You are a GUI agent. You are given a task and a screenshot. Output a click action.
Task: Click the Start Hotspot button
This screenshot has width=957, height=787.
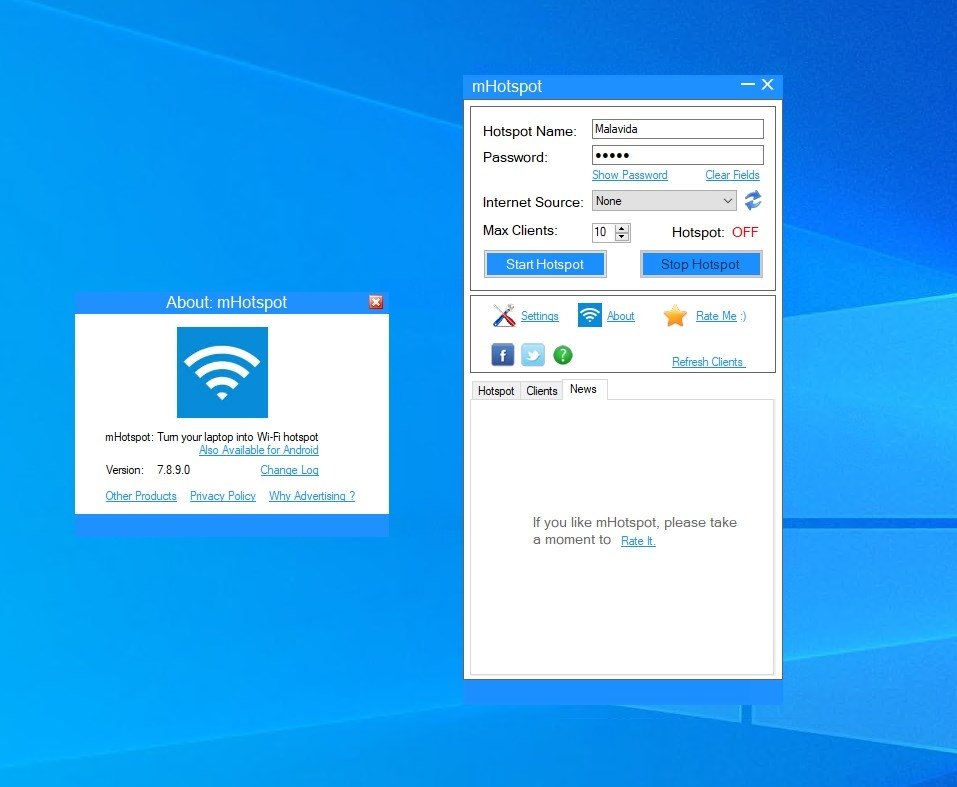coord(545,264)
